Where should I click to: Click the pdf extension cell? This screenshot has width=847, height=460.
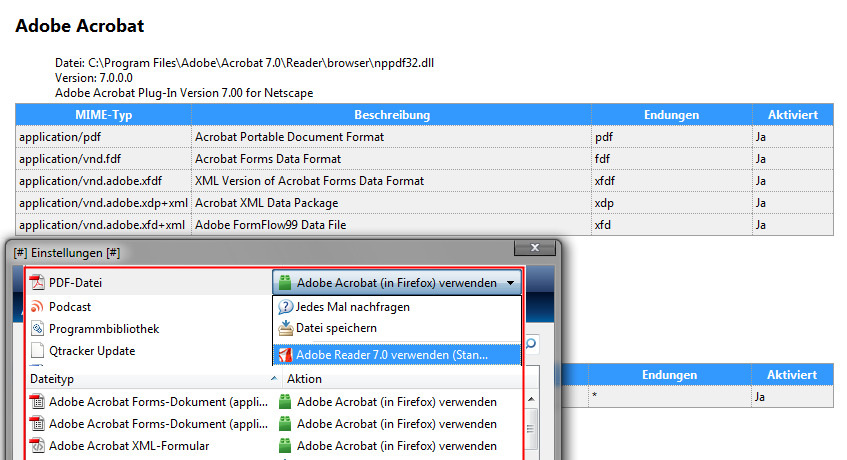[x=671, y=137]
